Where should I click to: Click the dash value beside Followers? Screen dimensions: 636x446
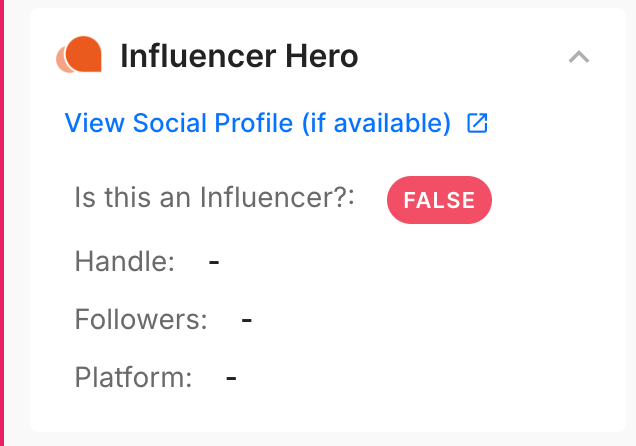click(246, 320)
